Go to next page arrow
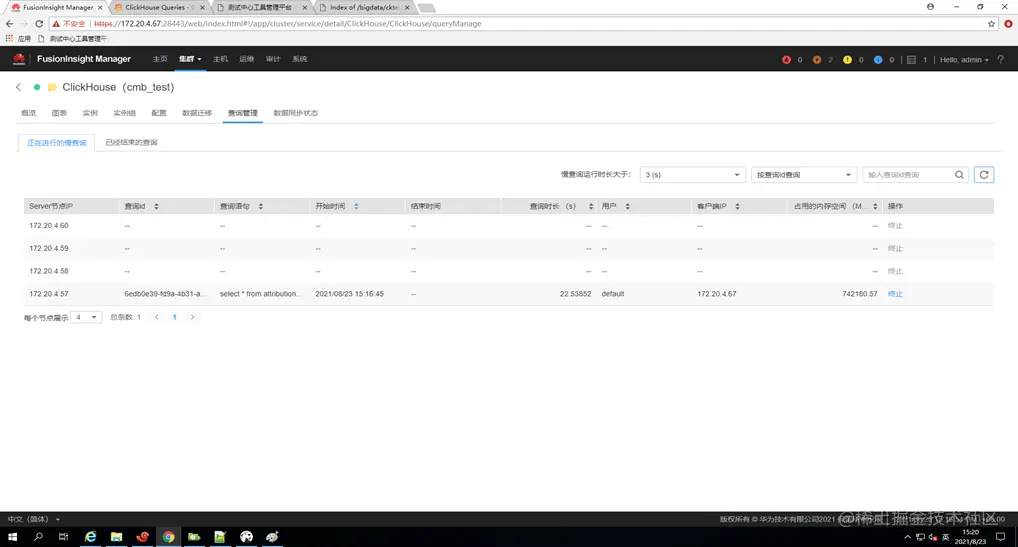This screenshot has height=547, width=1018. pos(192,317)
